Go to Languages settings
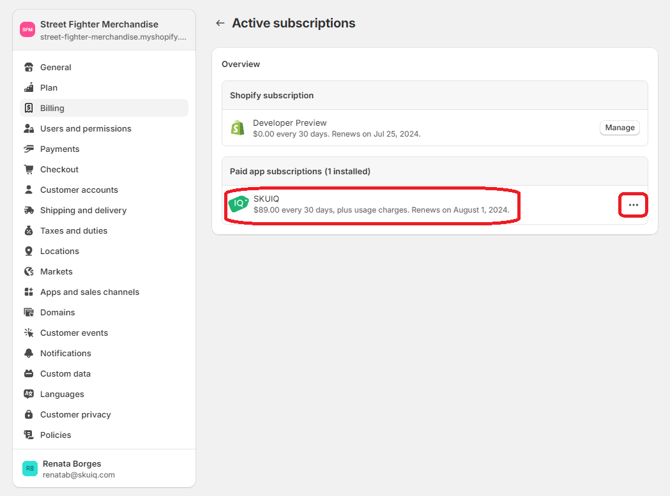Viewport: 670px width, 496px height. [104, 394]
